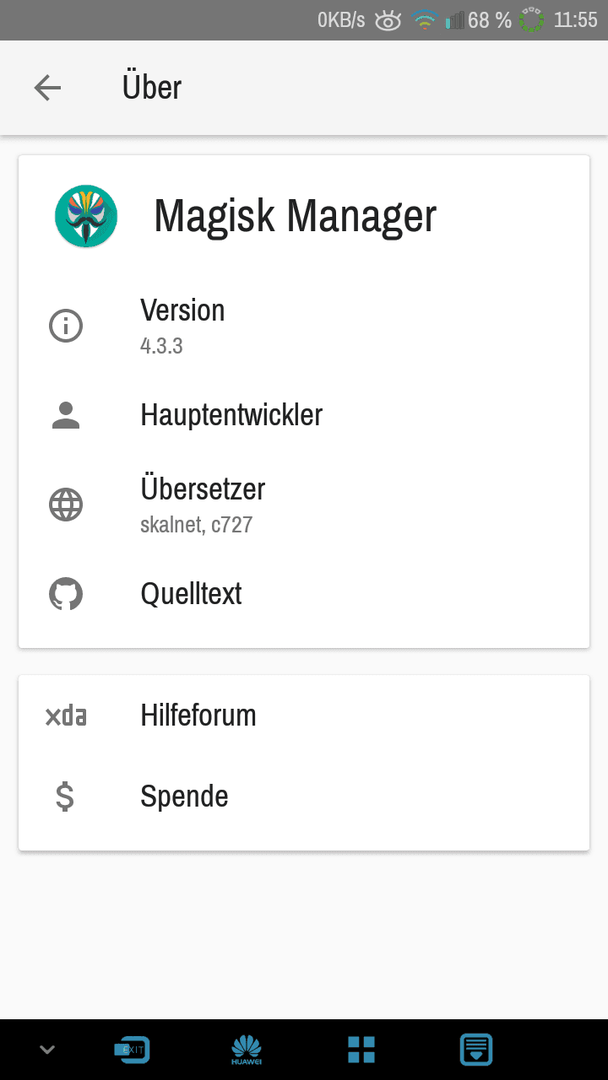
Task: Pull down notification panel icon
Action: tap(476, 1050)
